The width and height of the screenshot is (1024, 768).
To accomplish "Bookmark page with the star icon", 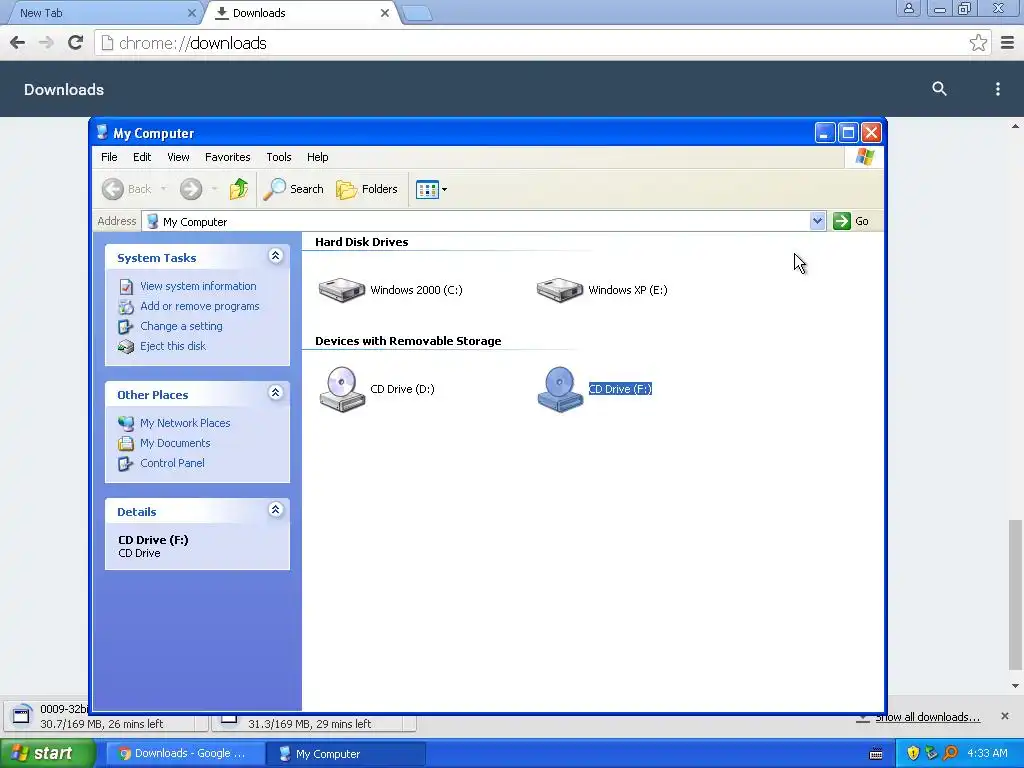I will [978, 43].
